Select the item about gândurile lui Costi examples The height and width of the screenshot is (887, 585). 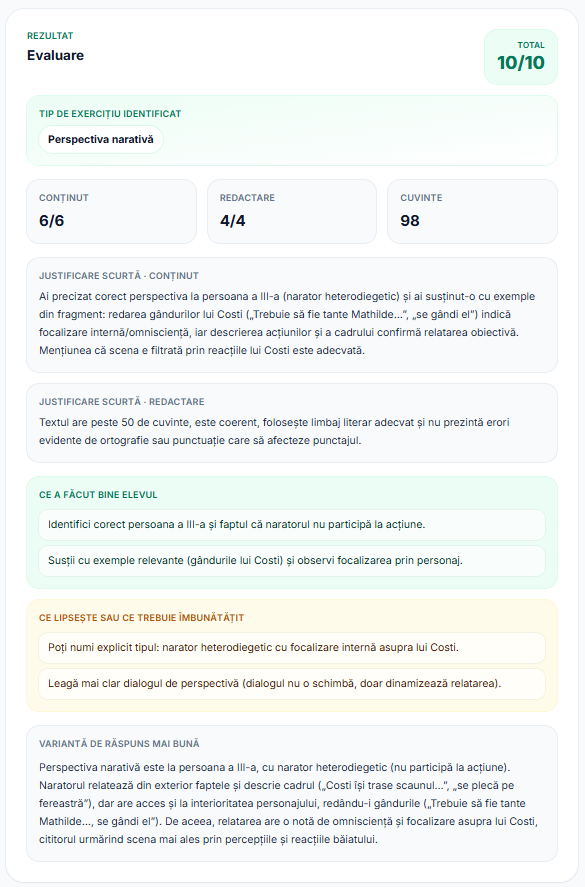[x=292, y=561]
